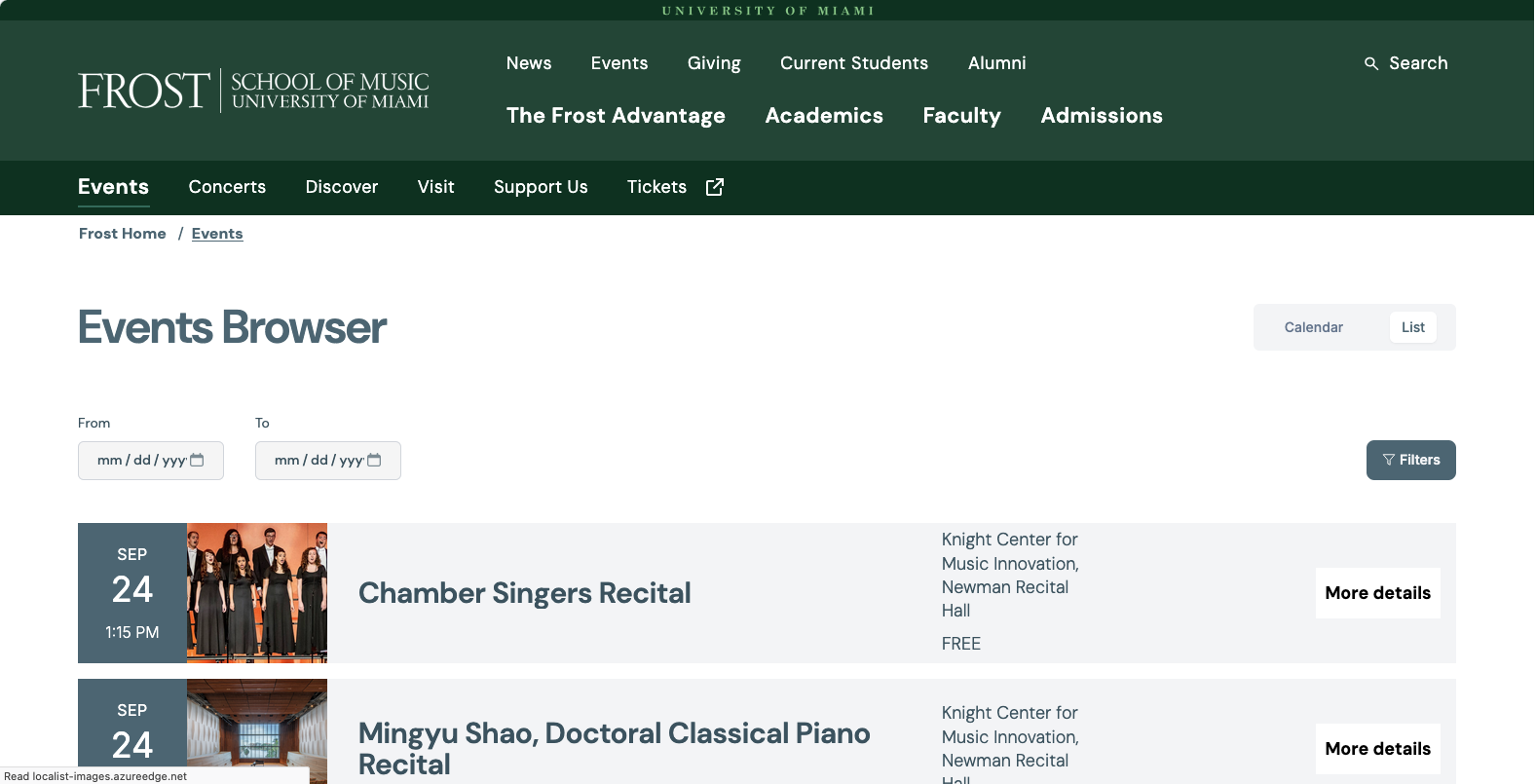Click the Events Browser heading
The width and height of the screenshot is (1536, 784).
point(232,327)
